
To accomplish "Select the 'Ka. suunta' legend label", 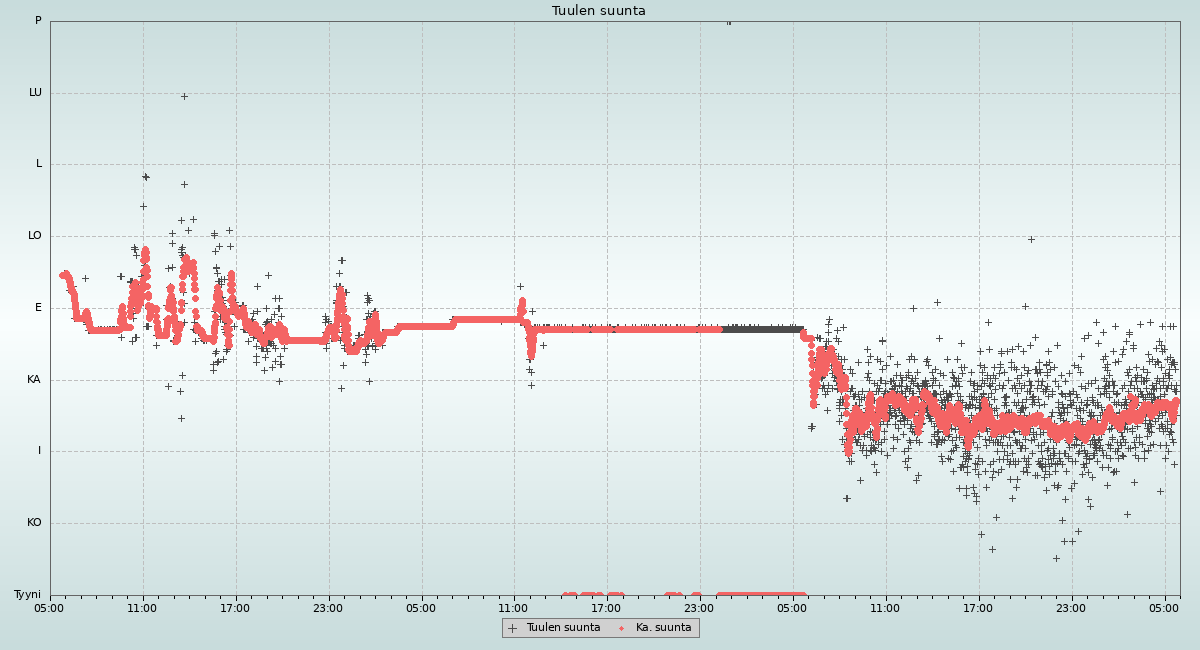I will click(x=663, y=628).
